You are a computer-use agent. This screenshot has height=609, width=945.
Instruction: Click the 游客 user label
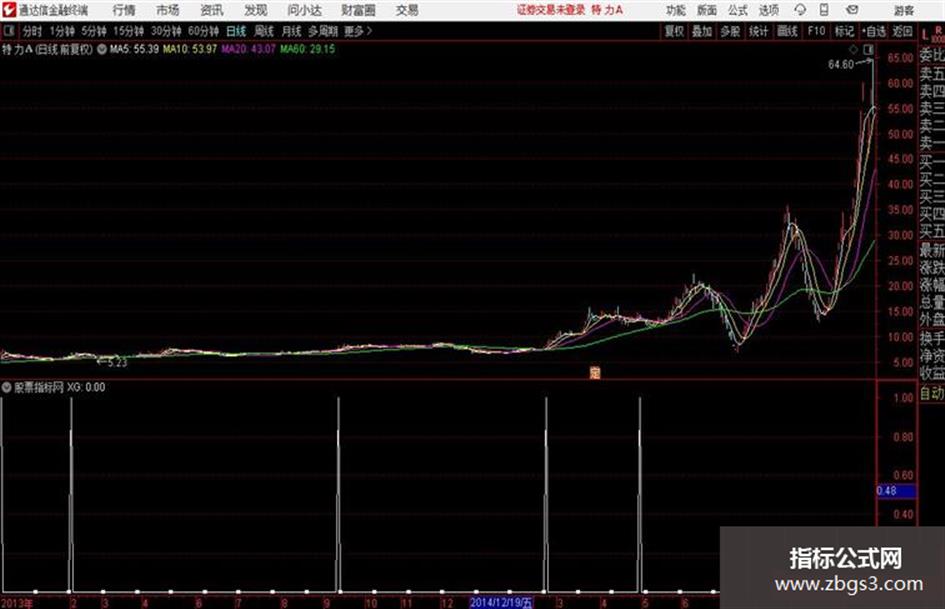[904, 10]
